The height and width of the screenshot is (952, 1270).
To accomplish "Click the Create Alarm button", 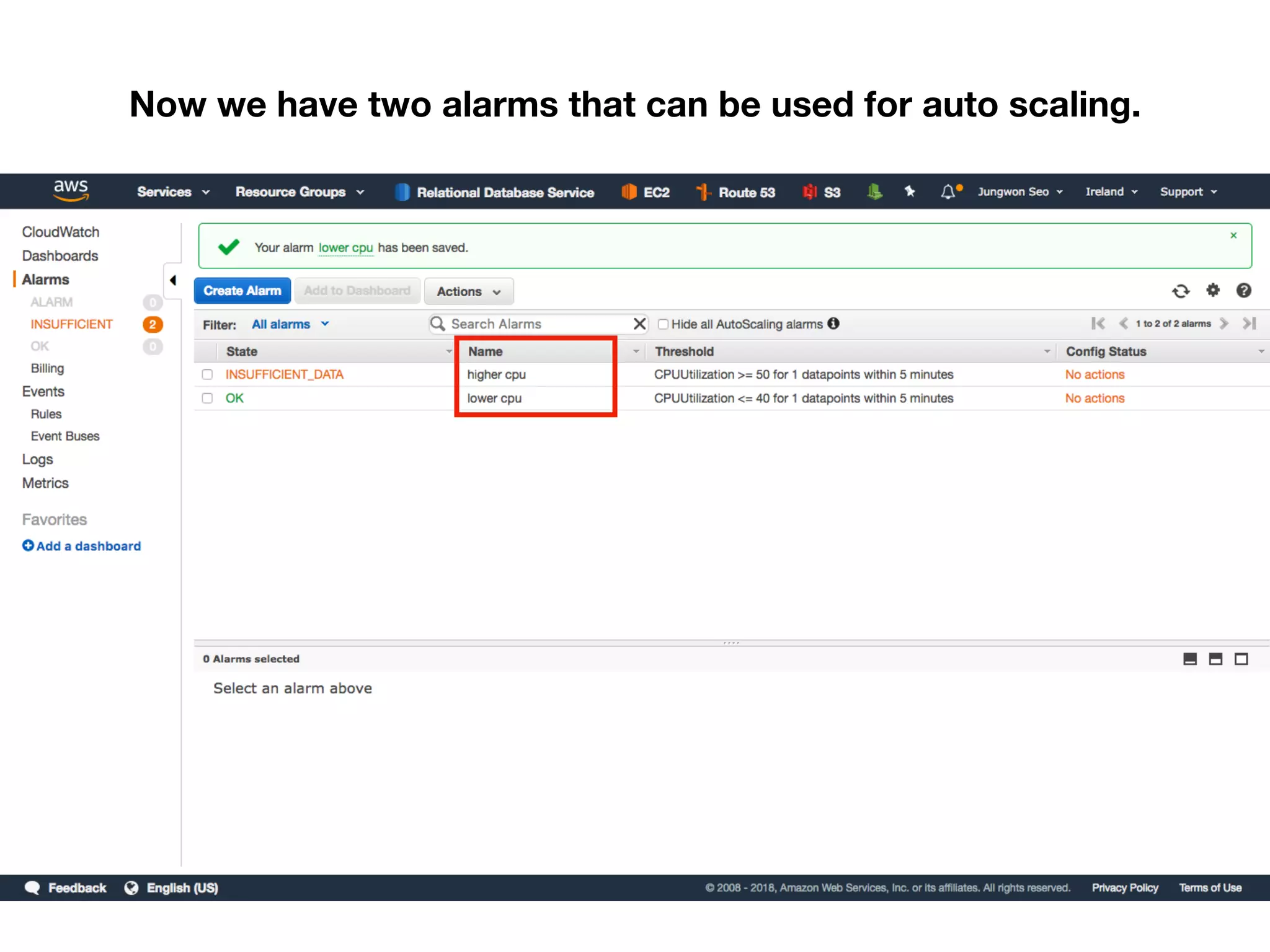I will (x=242, y=291).
